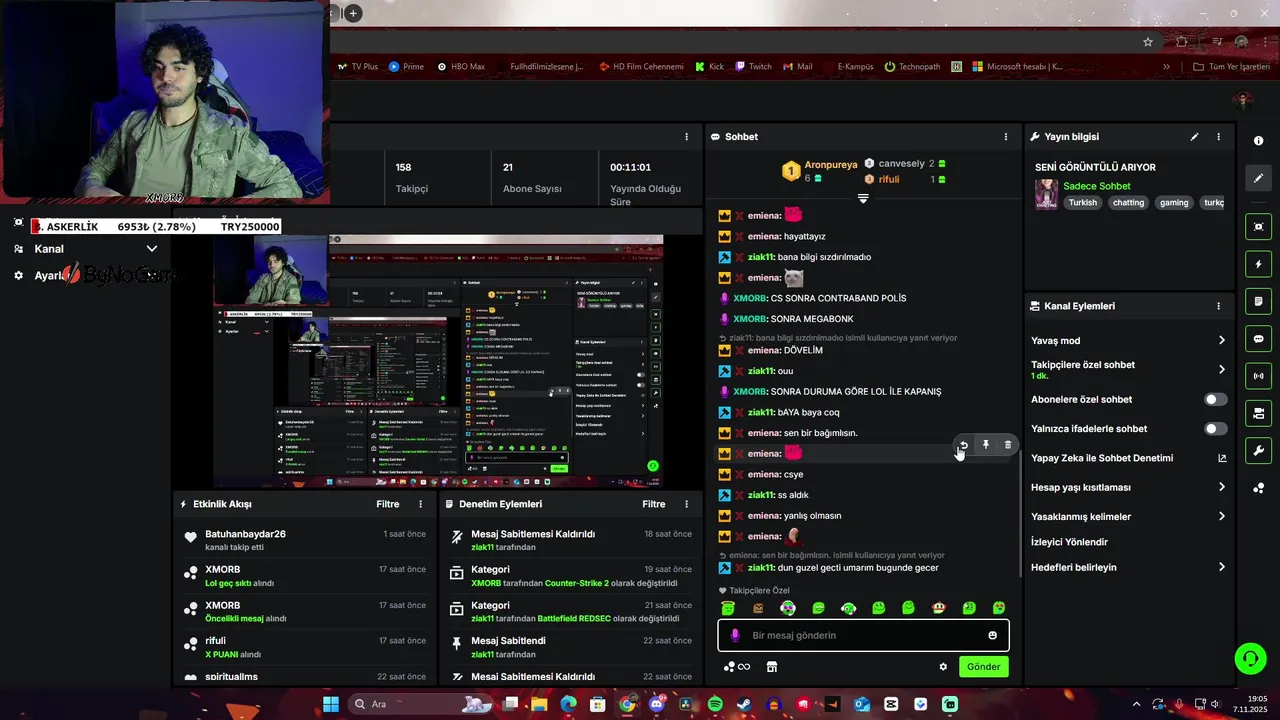Open the Sohbet panel three-dot menu
The height and width of the screenshot is (720, 1280).
tap(1006, 137)
